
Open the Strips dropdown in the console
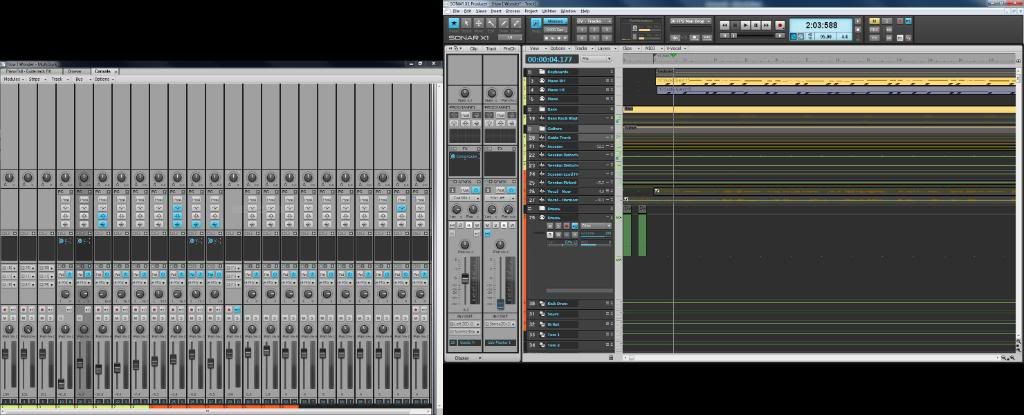pyautogui.click(x=35, y=79)
